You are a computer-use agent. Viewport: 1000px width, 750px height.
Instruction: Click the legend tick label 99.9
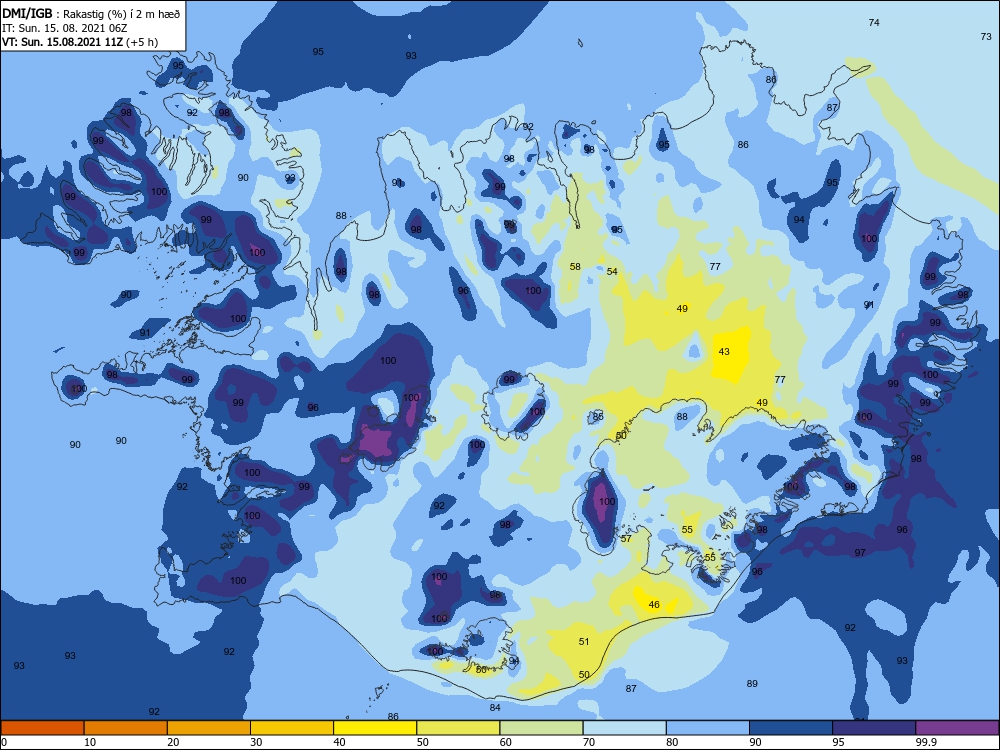926,742
